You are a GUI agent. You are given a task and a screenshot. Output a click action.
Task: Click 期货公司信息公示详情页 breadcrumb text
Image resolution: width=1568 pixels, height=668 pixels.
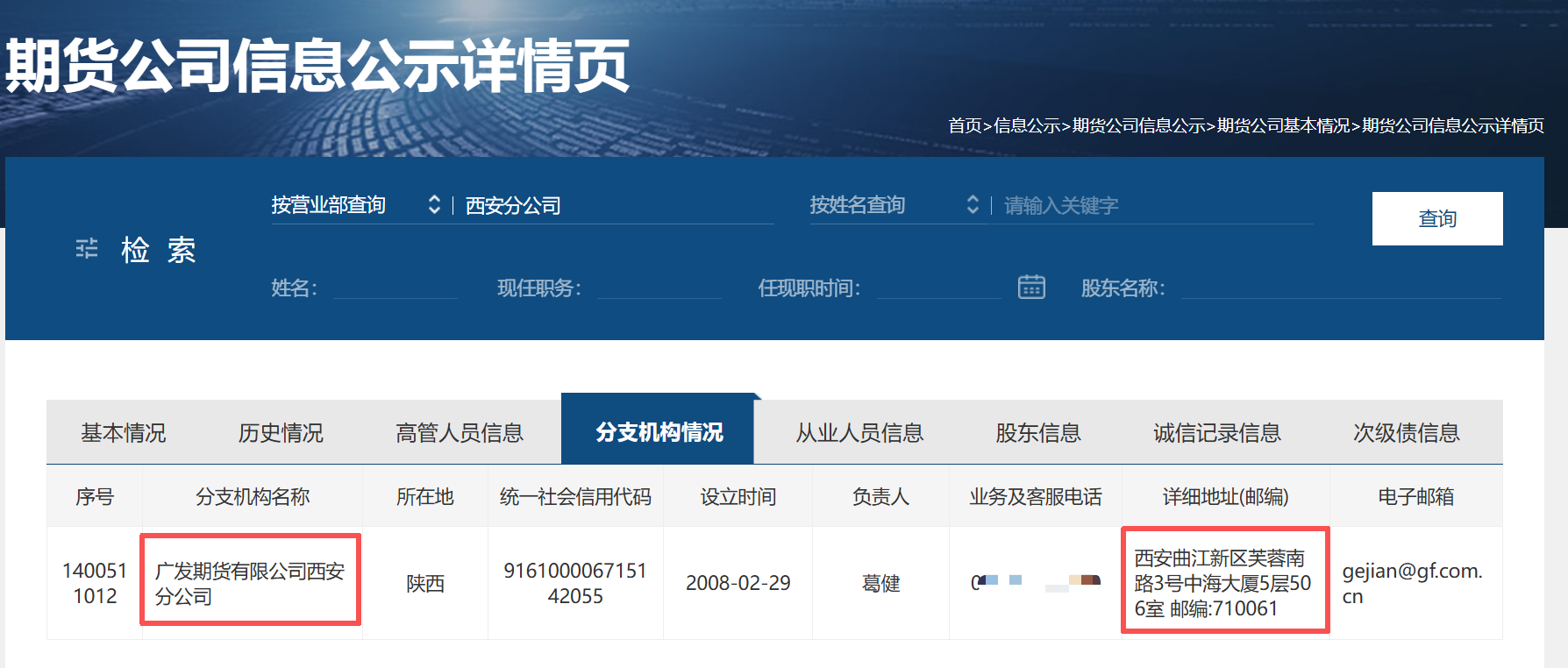point(1453,125)
